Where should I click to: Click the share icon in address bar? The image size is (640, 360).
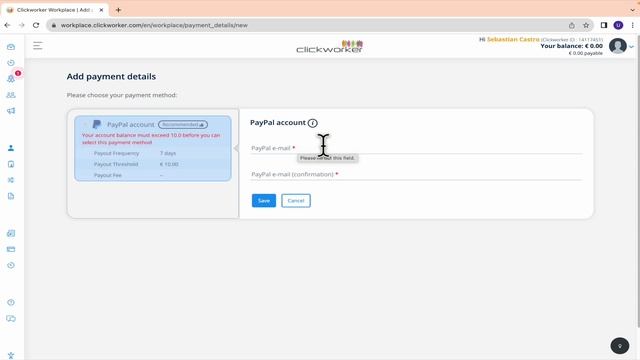click(572, 25)
